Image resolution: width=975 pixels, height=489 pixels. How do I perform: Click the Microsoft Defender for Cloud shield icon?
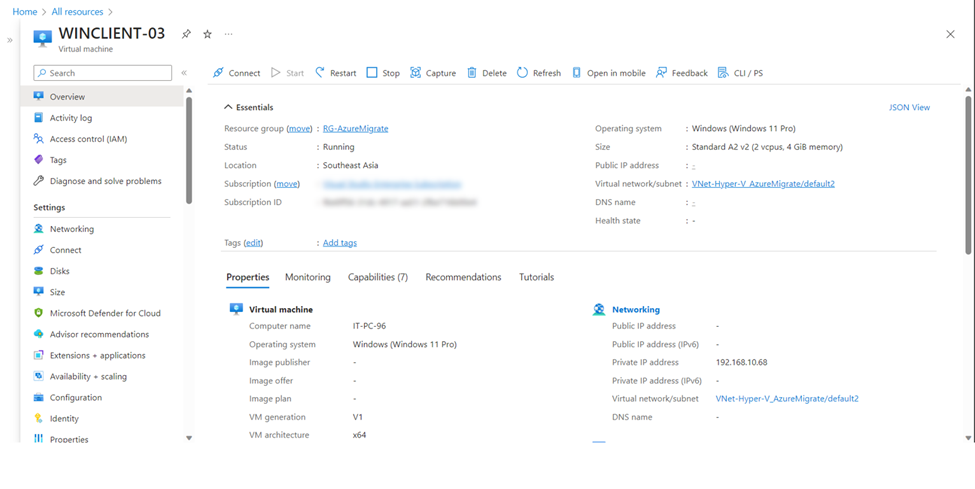click(x=39, y=313)
